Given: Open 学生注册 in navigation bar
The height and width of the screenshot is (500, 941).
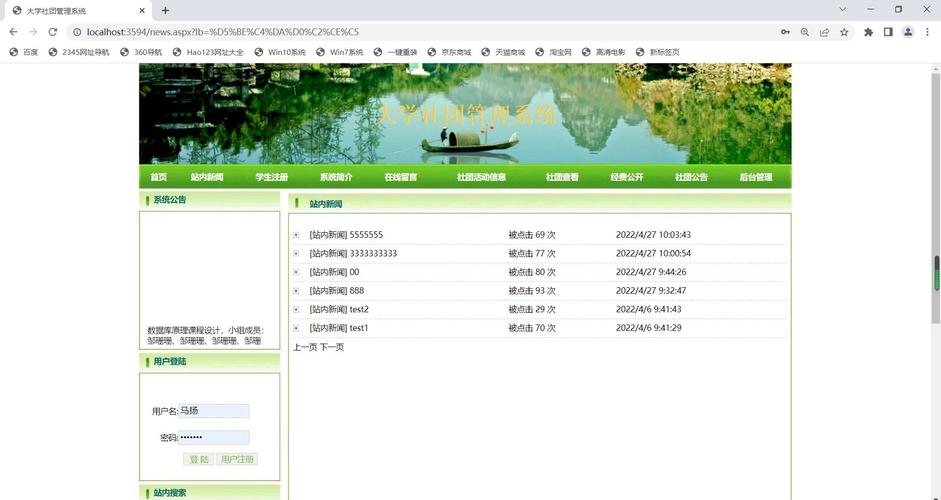Looking at the screenshot, I should 271,177.
